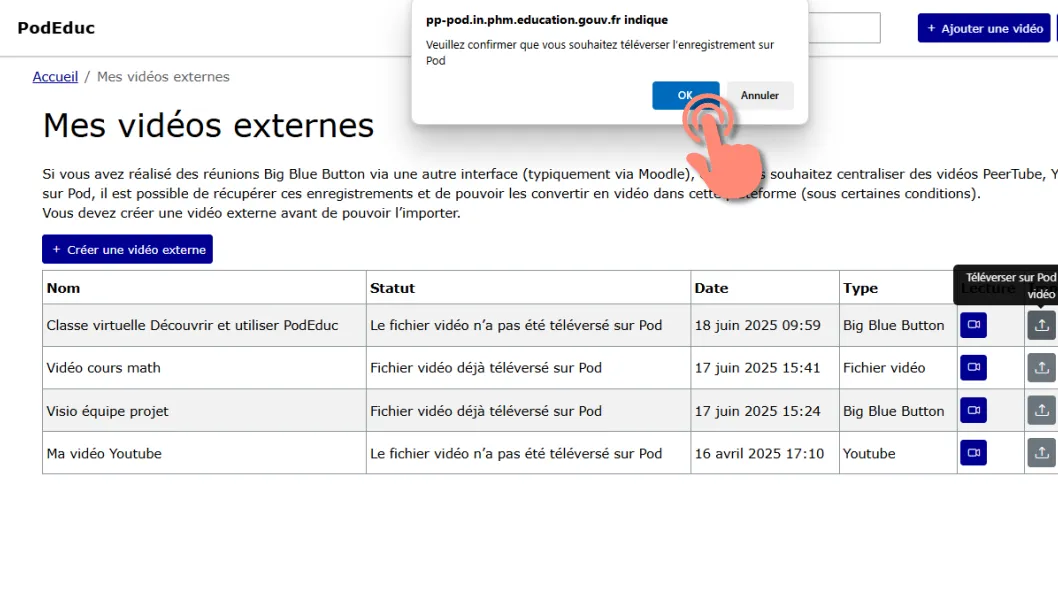Click the 'Youtube' type cell

click(898, 453)
